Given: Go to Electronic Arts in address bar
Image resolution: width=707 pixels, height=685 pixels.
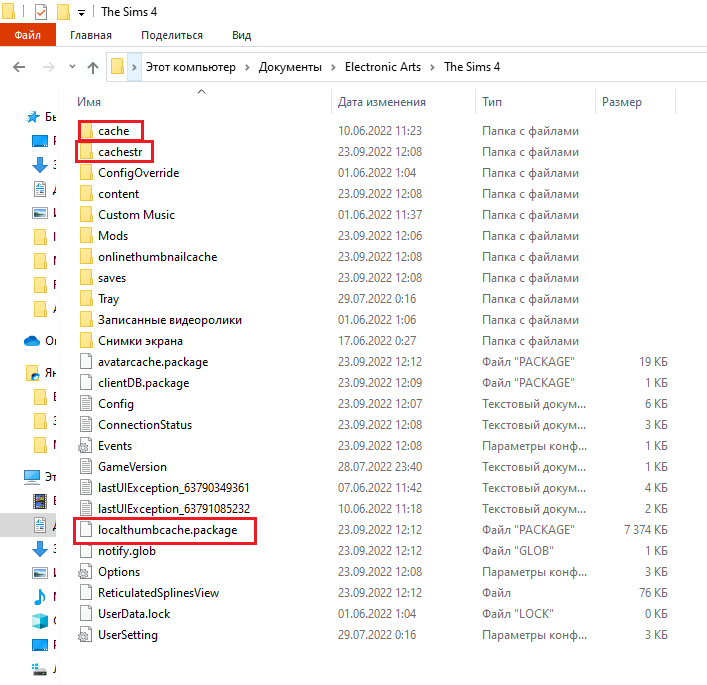Looking at the screenshot, I should [383, 67].
